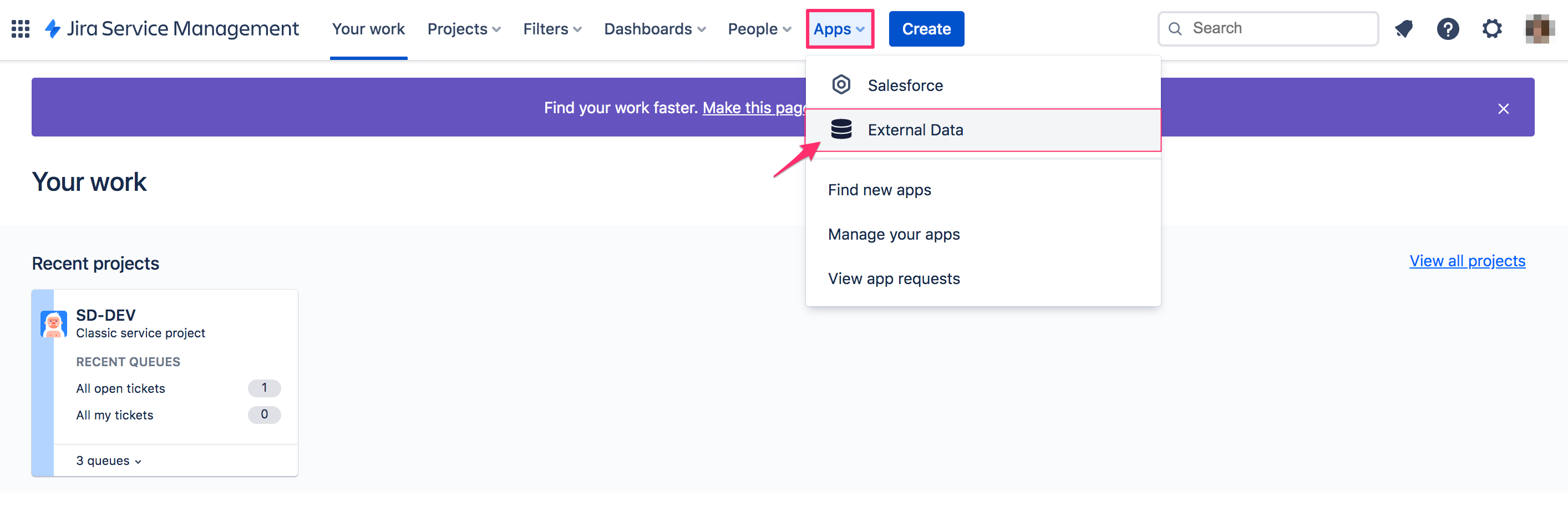This screenshot has width=1568, height=521.
Task: Open the Help question mark icon
Action: tap(1448, 29)
